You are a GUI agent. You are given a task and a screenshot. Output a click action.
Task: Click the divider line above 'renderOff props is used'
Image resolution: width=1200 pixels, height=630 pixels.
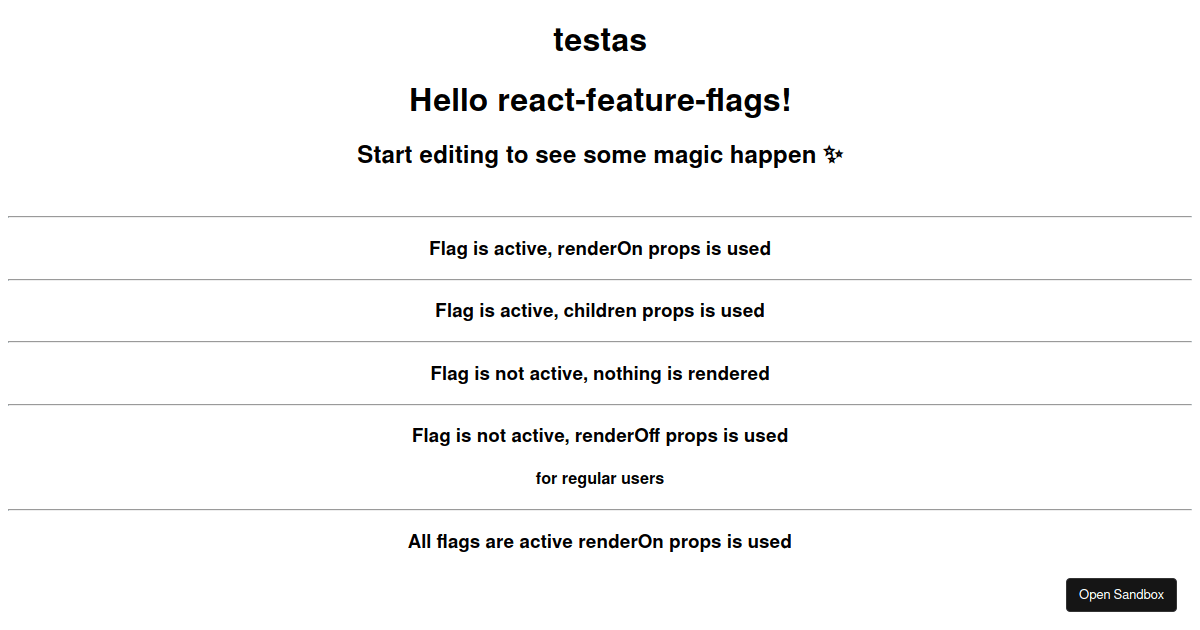pyautogui.click(x=600, y=404)
